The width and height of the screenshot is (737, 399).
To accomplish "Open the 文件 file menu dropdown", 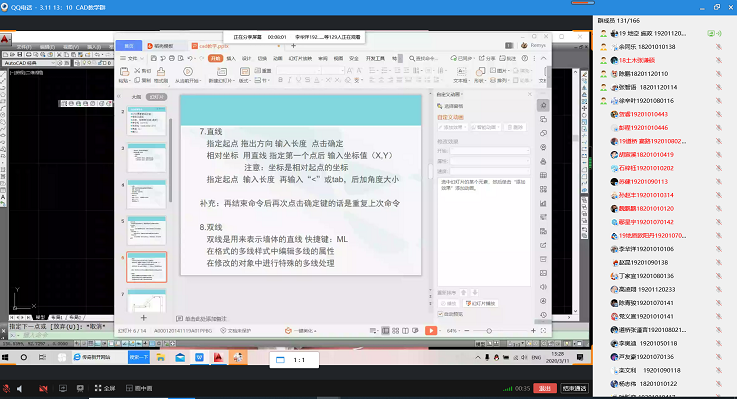I will click(132, 58).
